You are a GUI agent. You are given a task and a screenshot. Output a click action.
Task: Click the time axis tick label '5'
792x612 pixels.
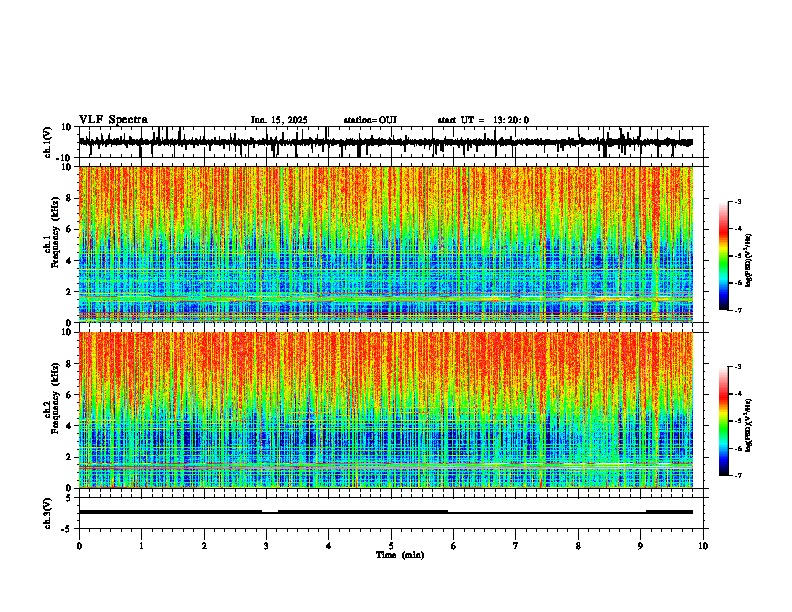[391, 546]
